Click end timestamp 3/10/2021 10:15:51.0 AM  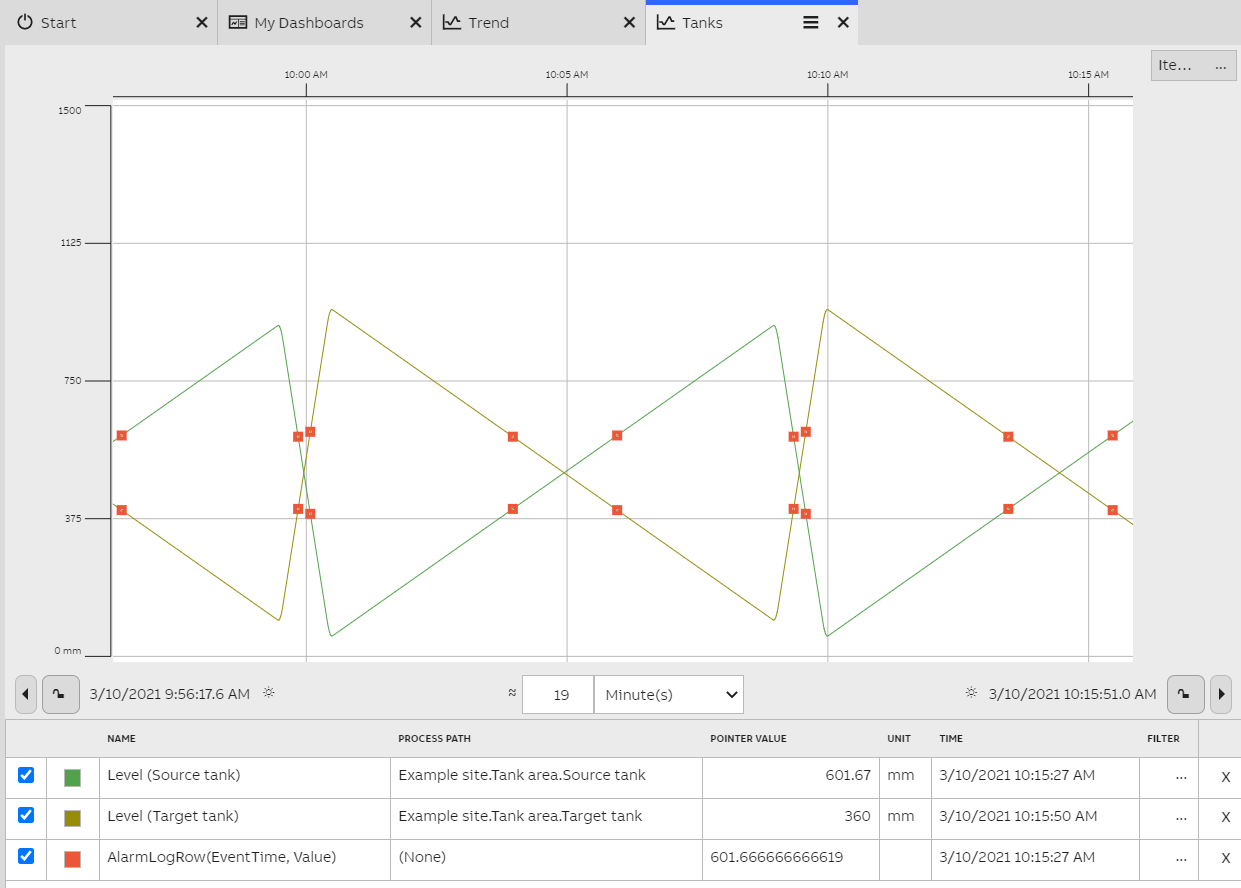point(1072,694)
